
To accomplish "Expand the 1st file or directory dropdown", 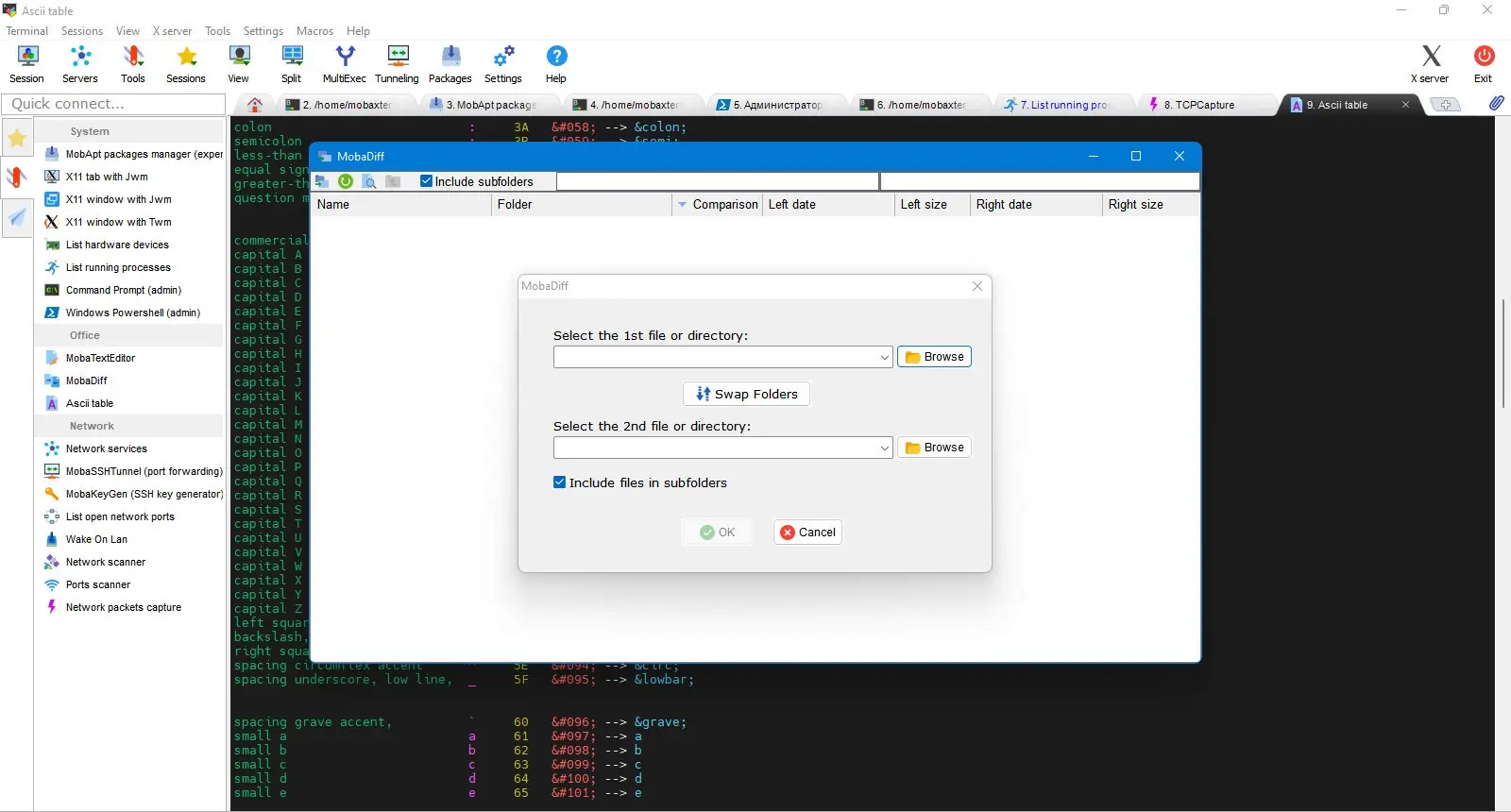I will 884,358.
